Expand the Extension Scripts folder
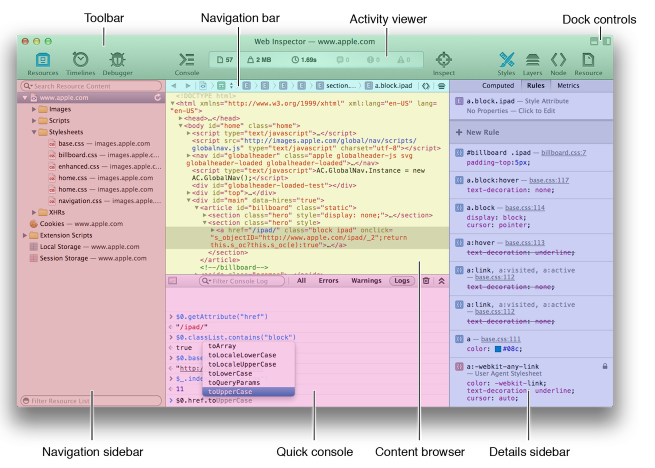The image size is (655, 468). 25,235
